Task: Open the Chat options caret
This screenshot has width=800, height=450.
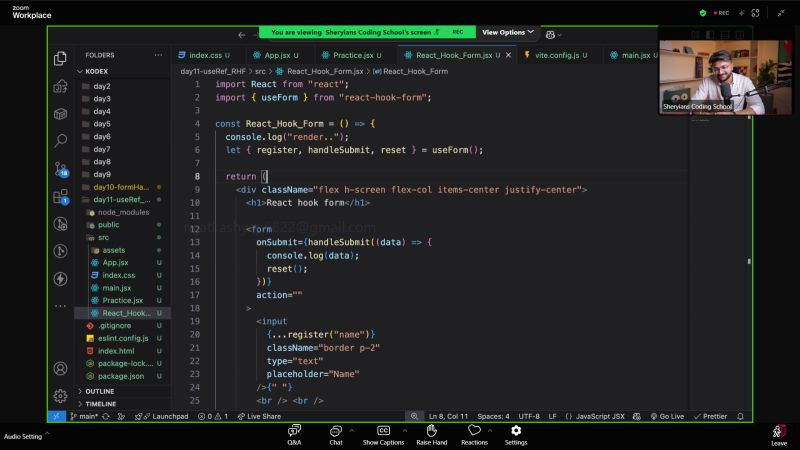Action: 352,431
